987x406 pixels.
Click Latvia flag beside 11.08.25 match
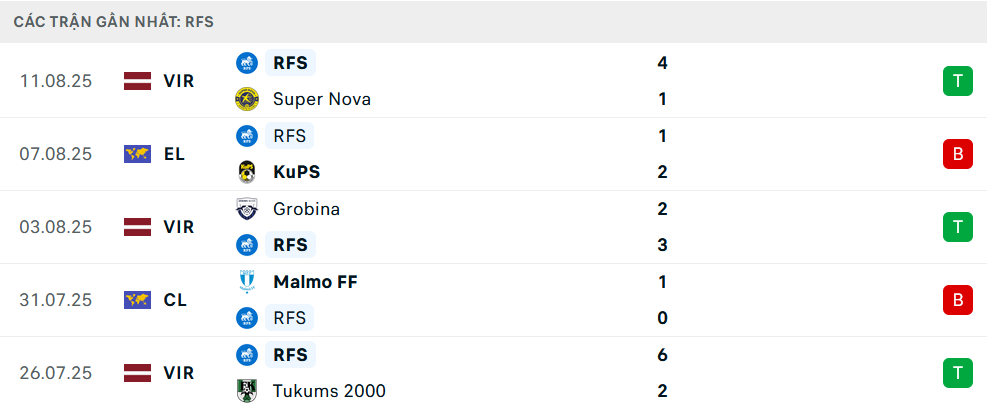(137, 81)
